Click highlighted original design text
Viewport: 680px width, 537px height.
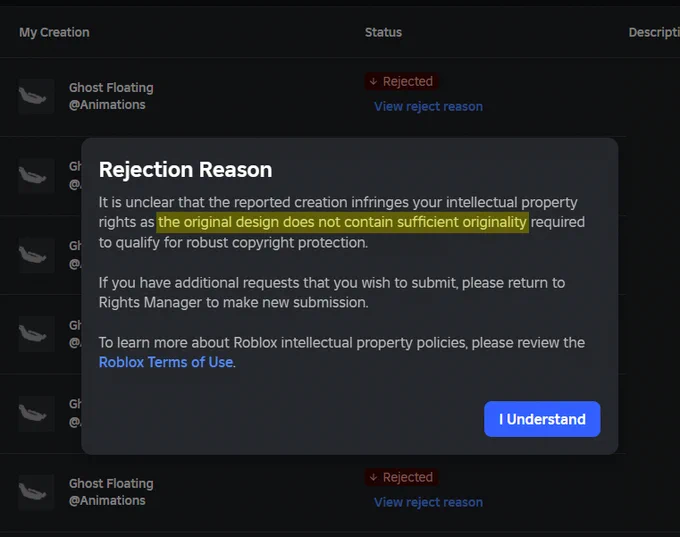(343, 222)
